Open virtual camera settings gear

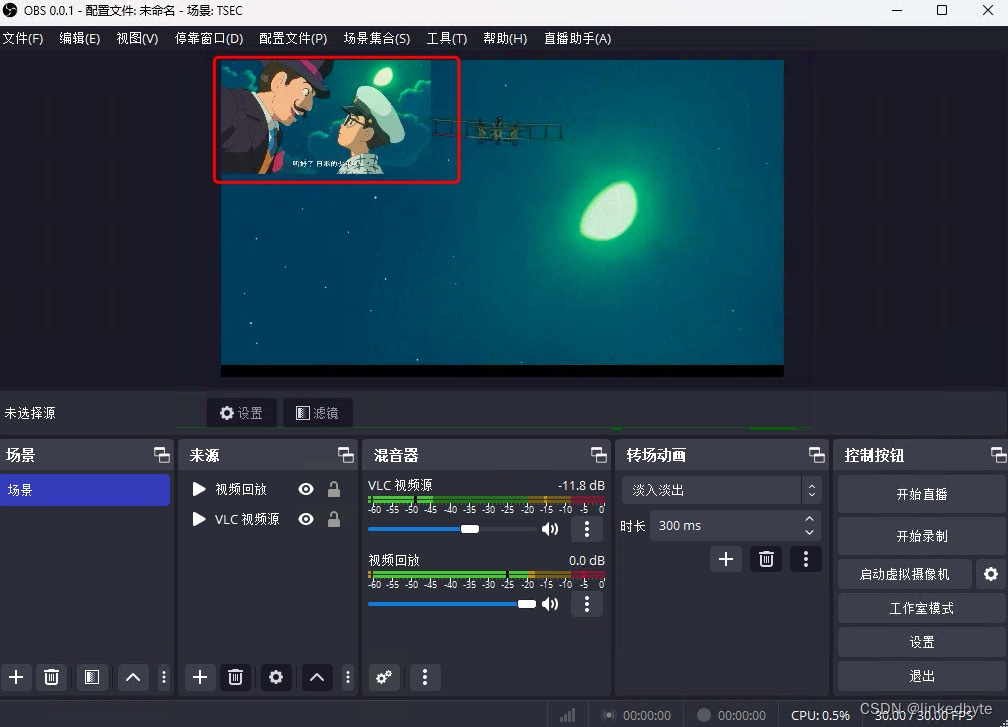pyautogui.click(x=991, y=574)
